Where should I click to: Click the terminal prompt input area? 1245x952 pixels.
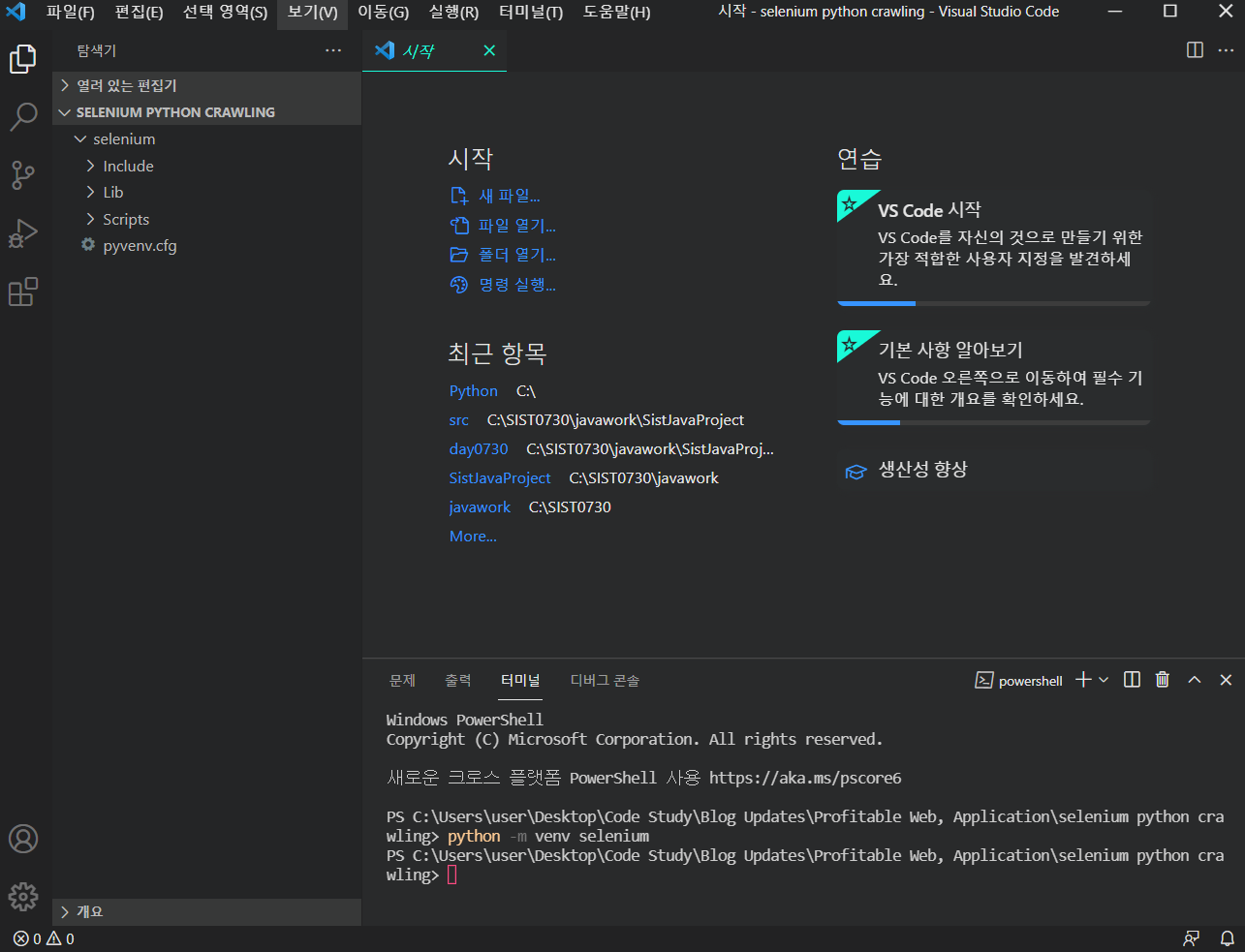pyautogui.click(x=451, y=875)
